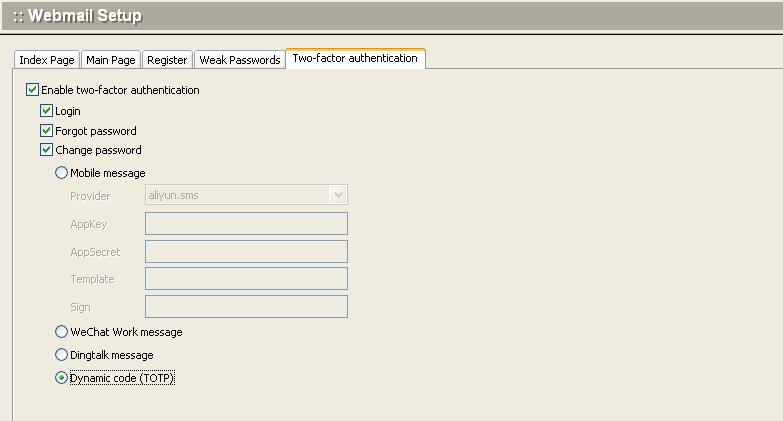Screen dimensions: 783x421
Task: Click the AppSecret text field
Action: 246,252
